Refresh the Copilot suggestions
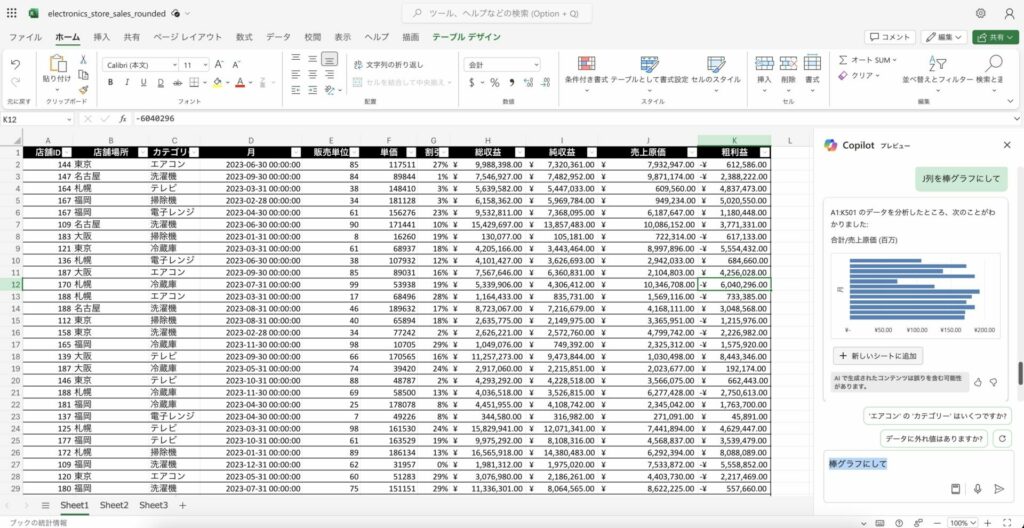 [x=1002, y=438]
